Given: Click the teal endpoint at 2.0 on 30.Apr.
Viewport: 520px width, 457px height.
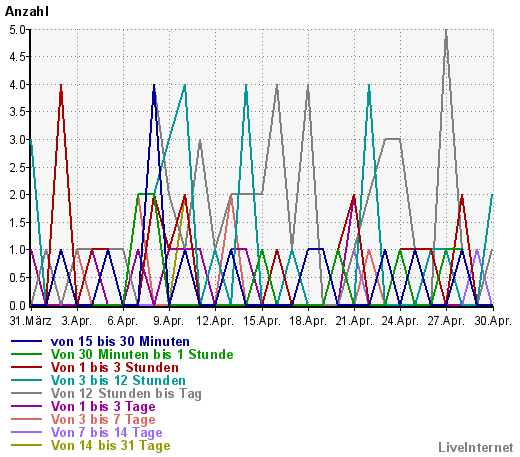Looking at the screenshot, I should pyautogui.click(x=492, y=195).
